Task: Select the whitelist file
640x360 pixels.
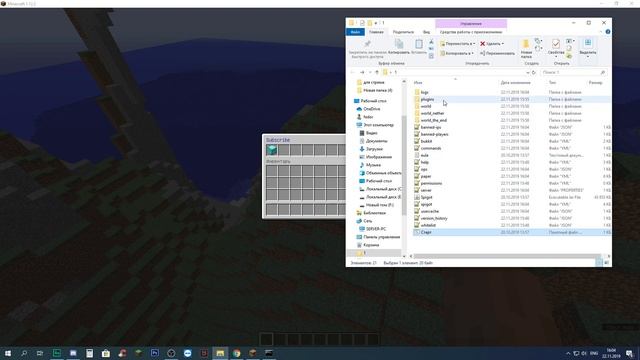Action: (x=428, y=225)
